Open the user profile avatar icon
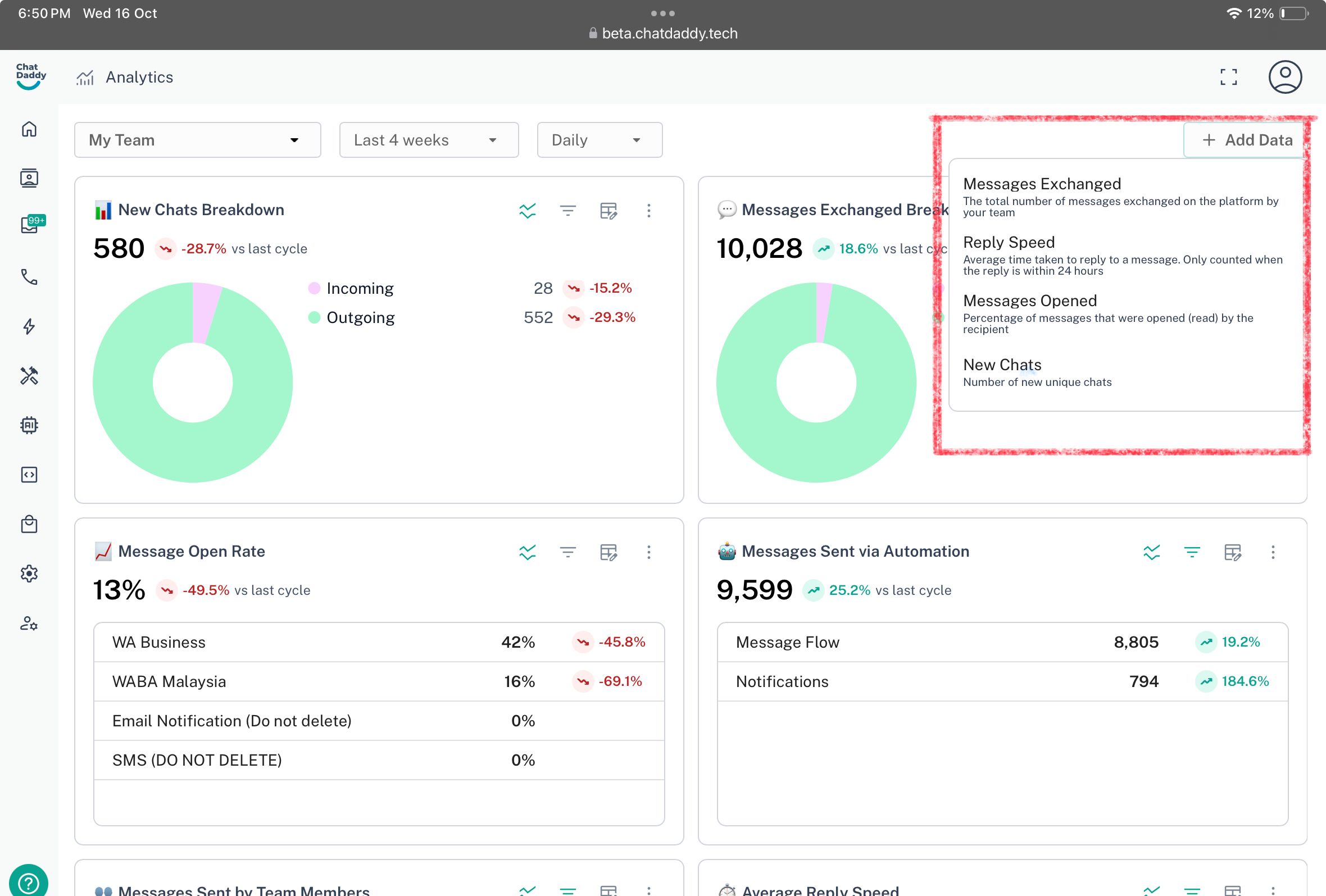Screen dimensions: 1326x896 pos(1284,77)
